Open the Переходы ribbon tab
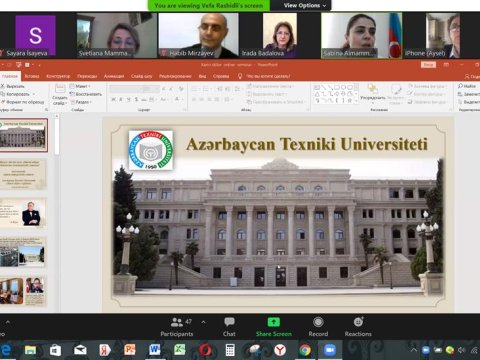Image resolution: width=480 pixels, height=360 pixels. (87, 76)
